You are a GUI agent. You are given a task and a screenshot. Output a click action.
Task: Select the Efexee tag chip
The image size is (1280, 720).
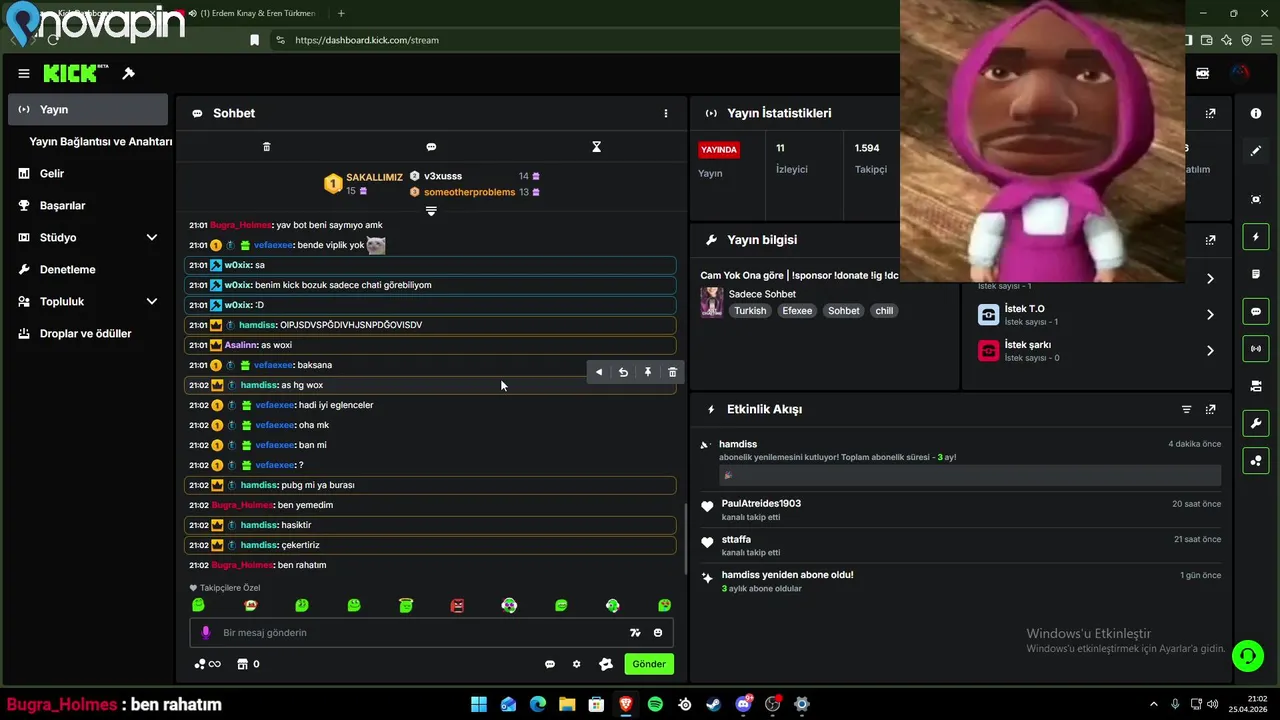pos(797,310)
